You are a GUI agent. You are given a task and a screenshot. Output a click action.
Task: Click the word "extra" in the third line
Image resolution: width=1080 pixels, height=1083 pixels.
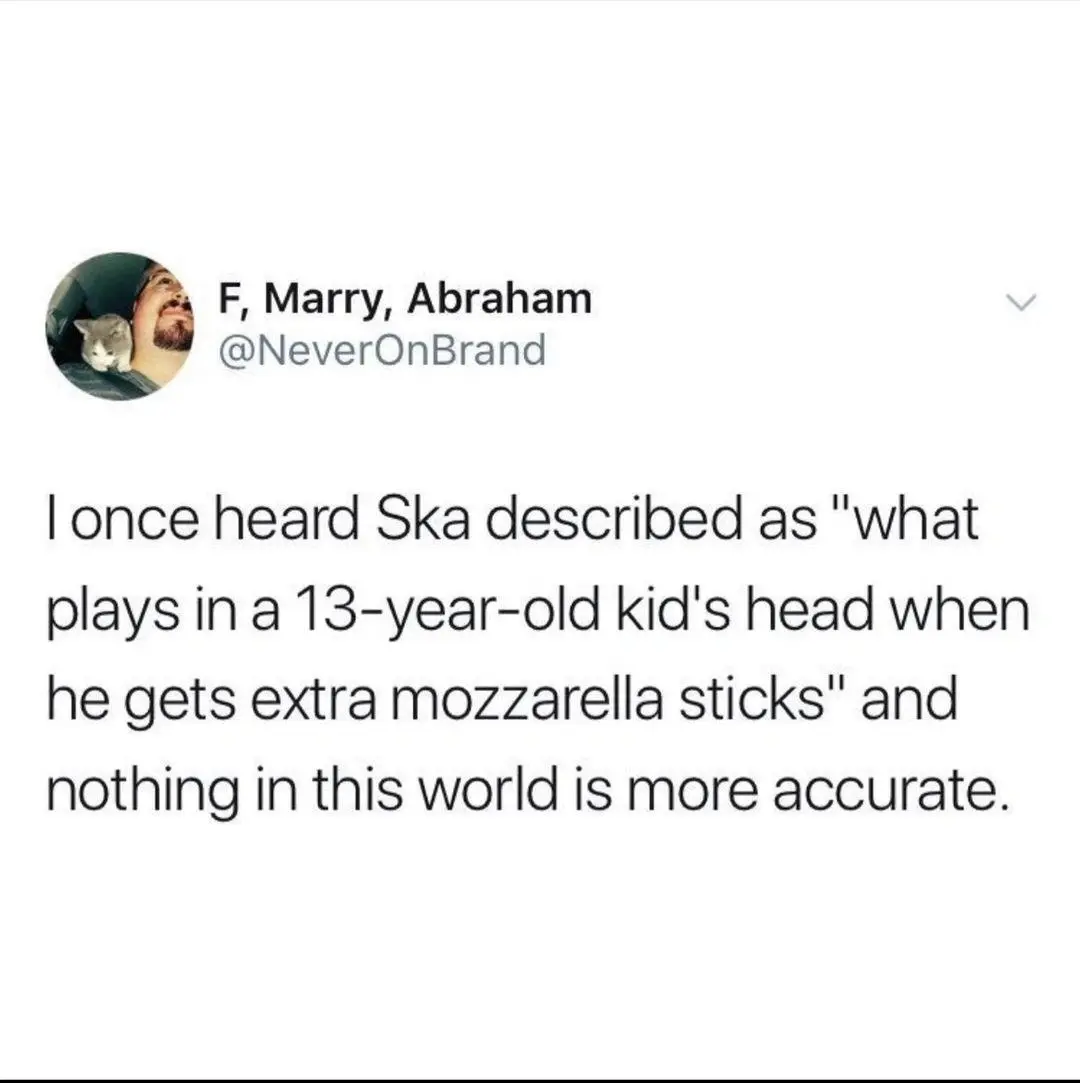(x=316, y=701)
